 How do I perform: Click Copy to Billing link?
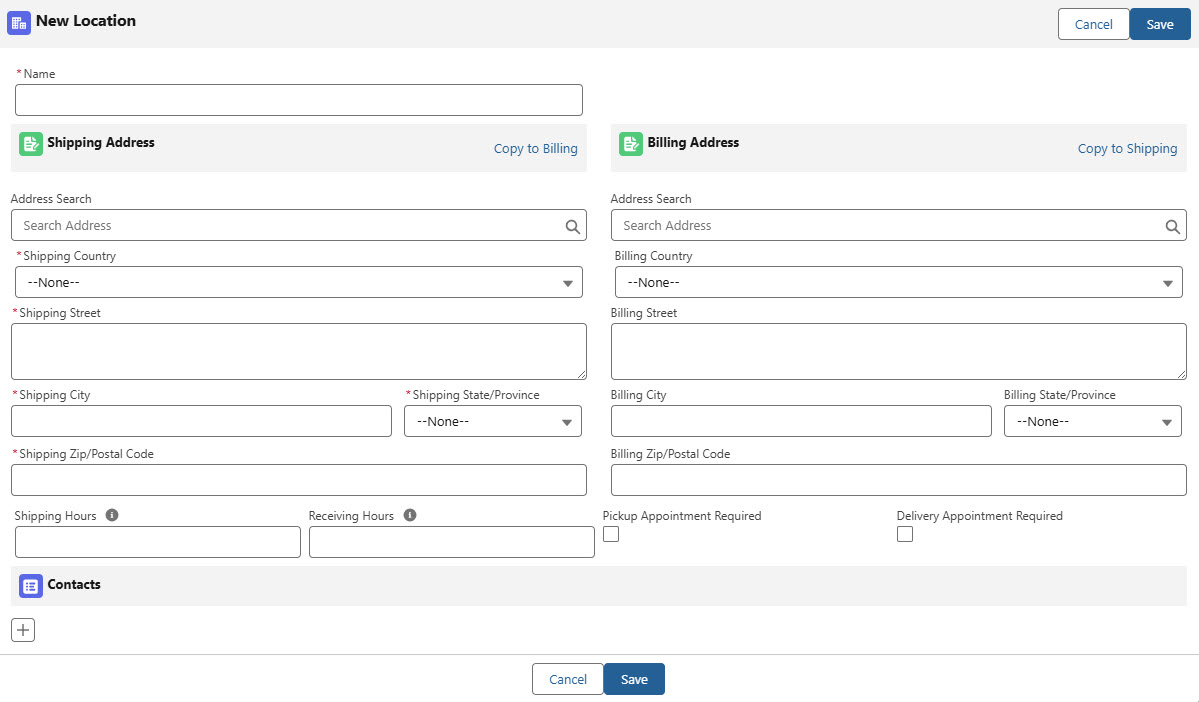point(535,148)
